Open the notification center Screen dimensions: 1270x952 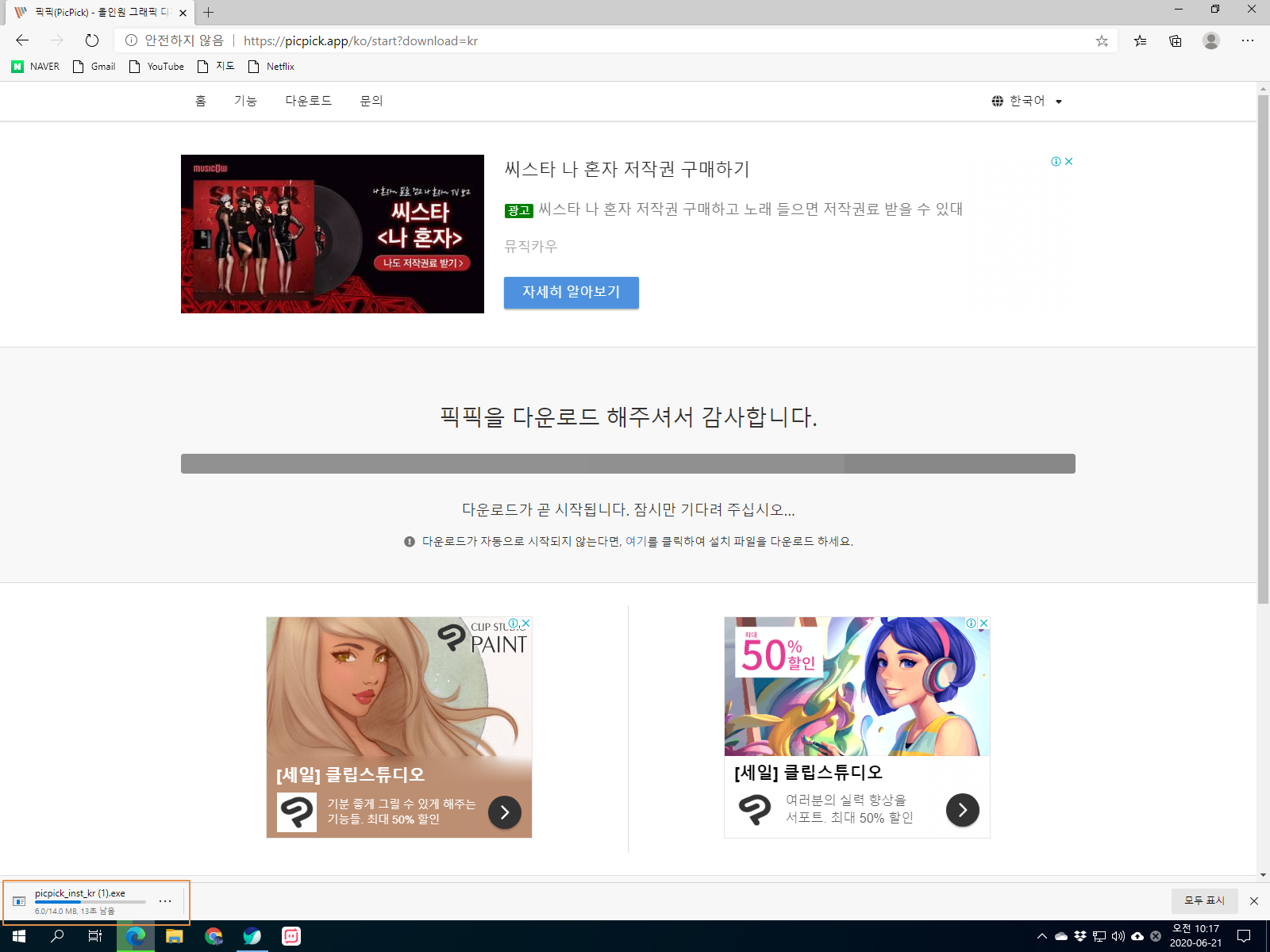tap(1244, 936)
